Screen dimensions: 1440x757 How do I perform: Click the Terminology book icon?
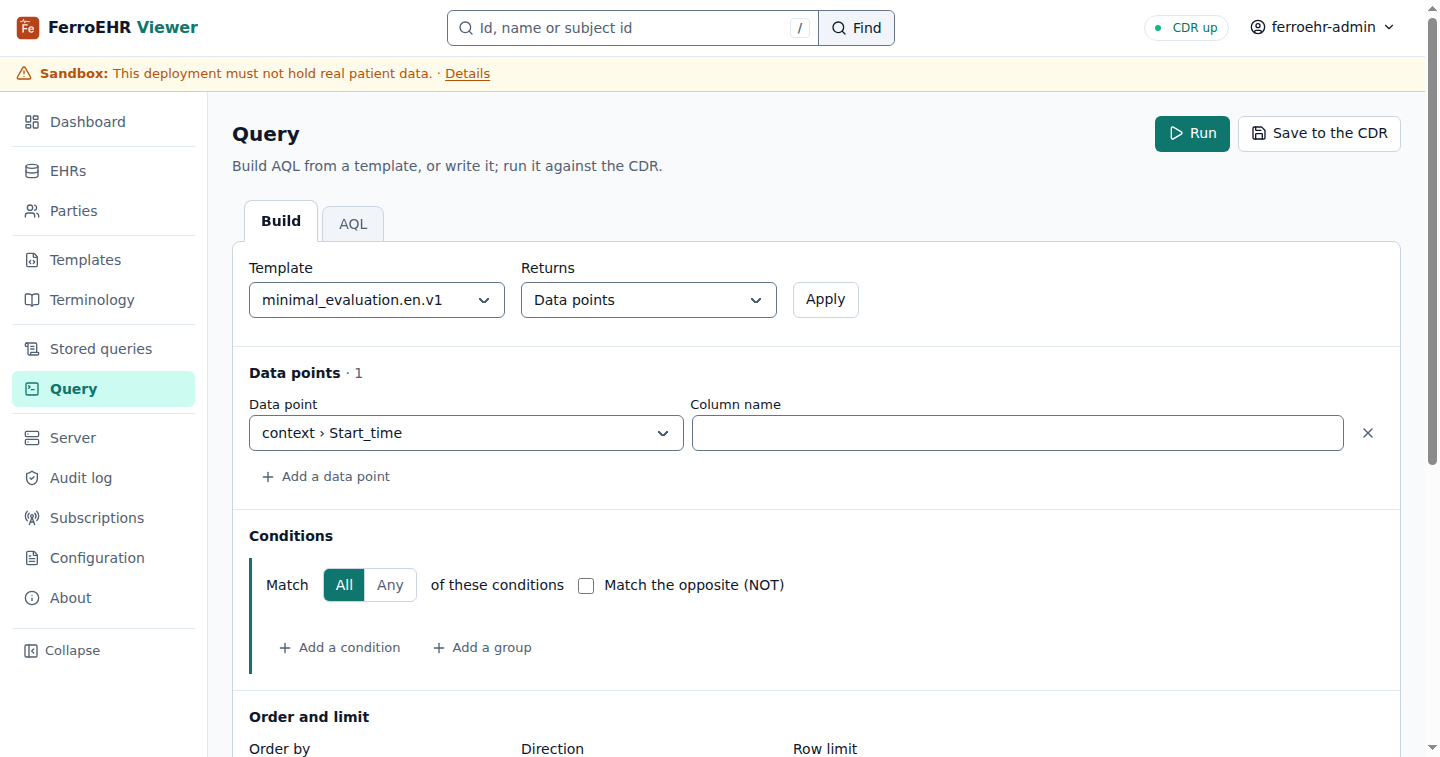tap(32, 300)
